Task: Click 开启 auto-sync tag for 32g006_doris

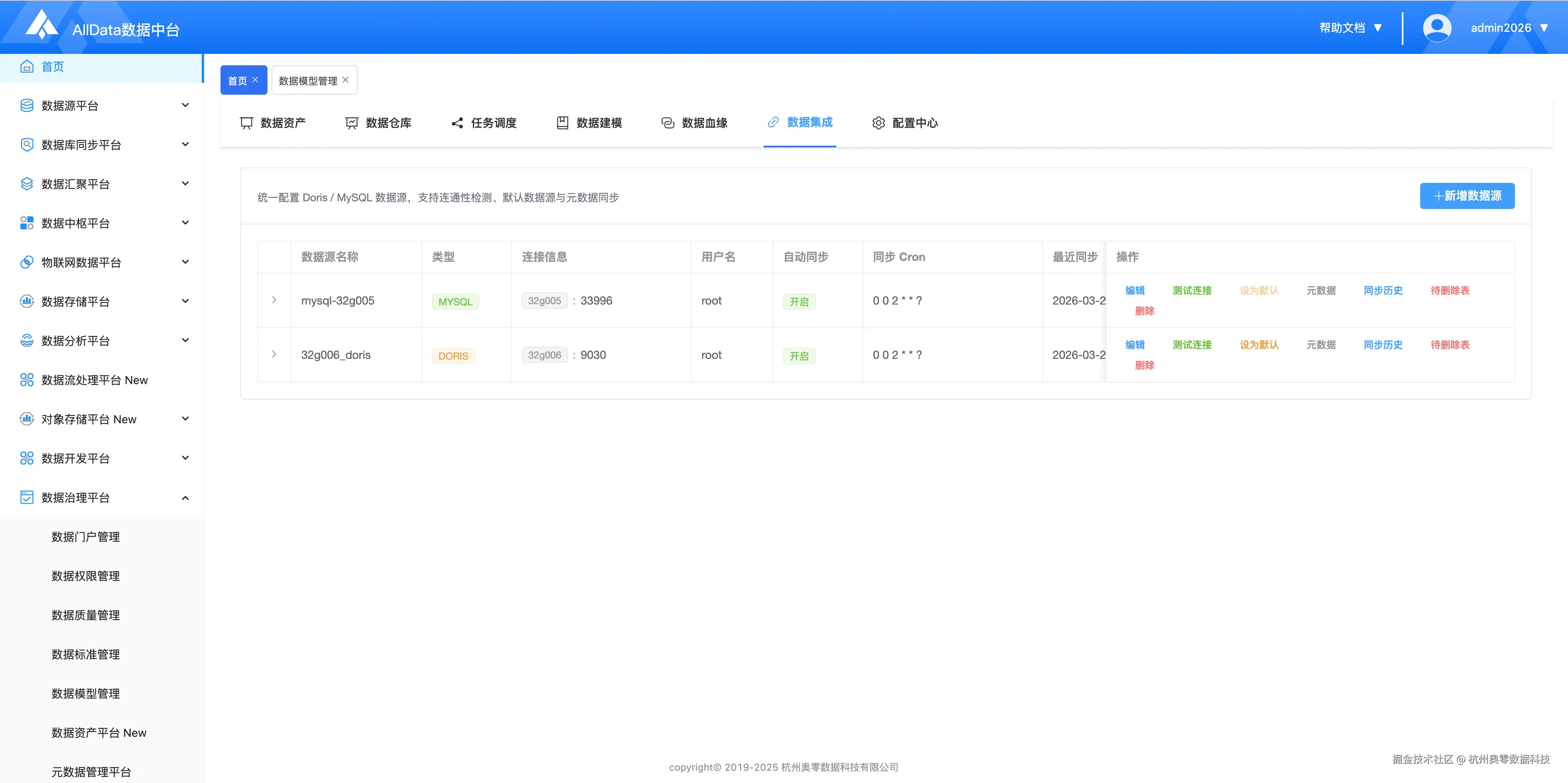Action: [x=799, y=356]
